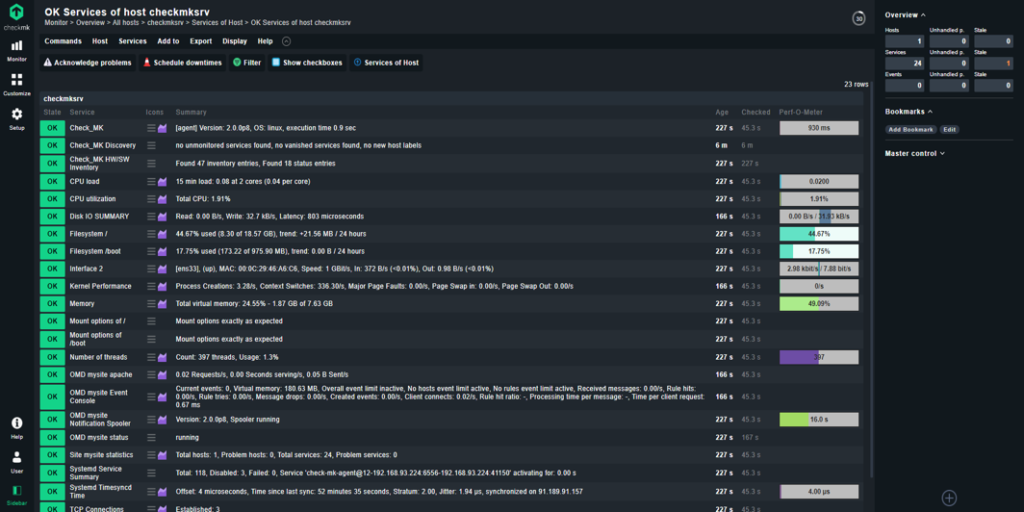The height and width of the screenshot is (512, 1024).
Task: Open action menu for OMD mysite apache
Action: click(x=152, y=375)
